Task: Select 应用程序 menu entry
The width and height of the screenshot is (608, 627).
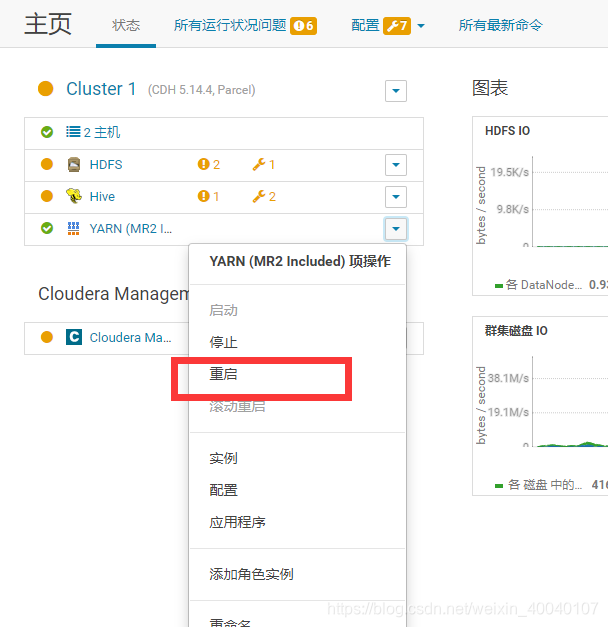Action: pyautogui.click(x=238, y=522)
